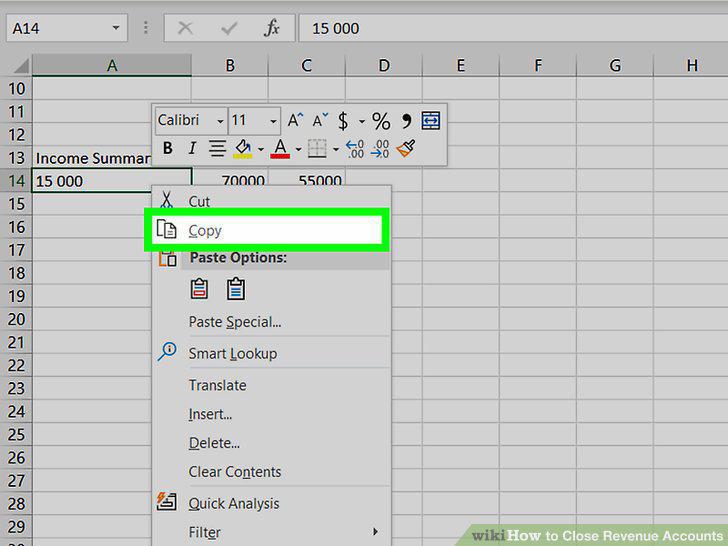Viewport: 728px width, 546px height.
Task: Expand the Filter submenu
Action: coord(272,532)
